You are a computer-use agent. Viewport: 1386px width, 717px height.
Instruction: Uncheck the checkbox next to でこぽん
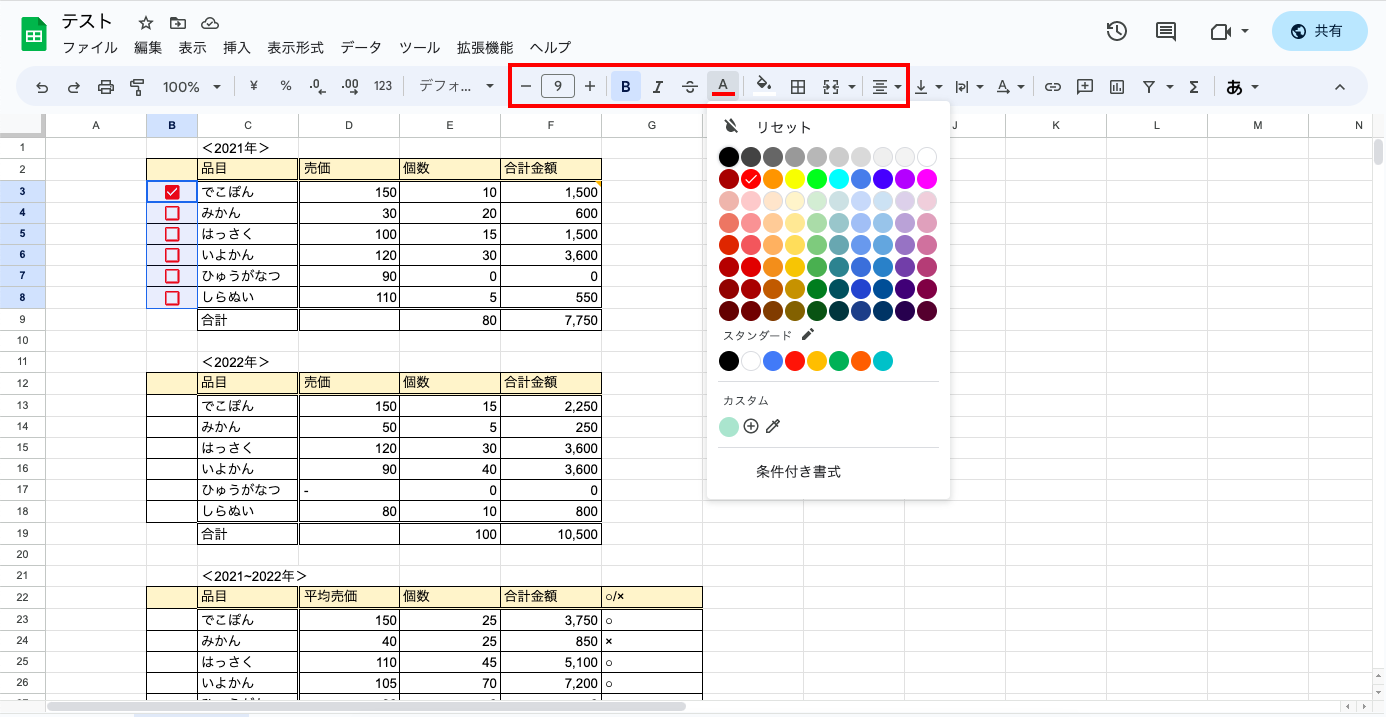point(171,192)
